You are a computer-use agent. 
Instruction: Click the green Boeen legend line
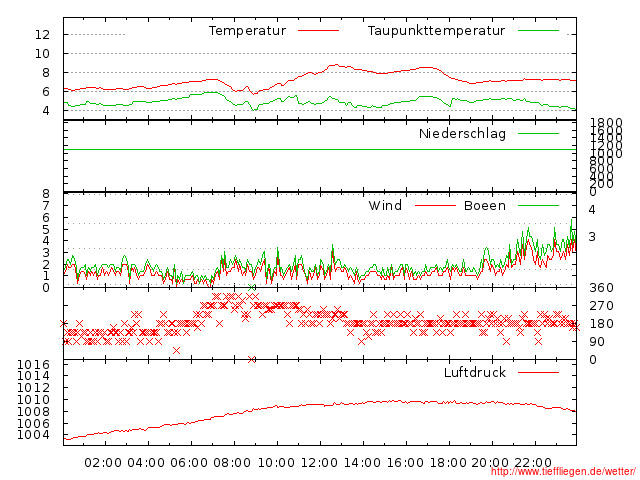pos(538,206)
